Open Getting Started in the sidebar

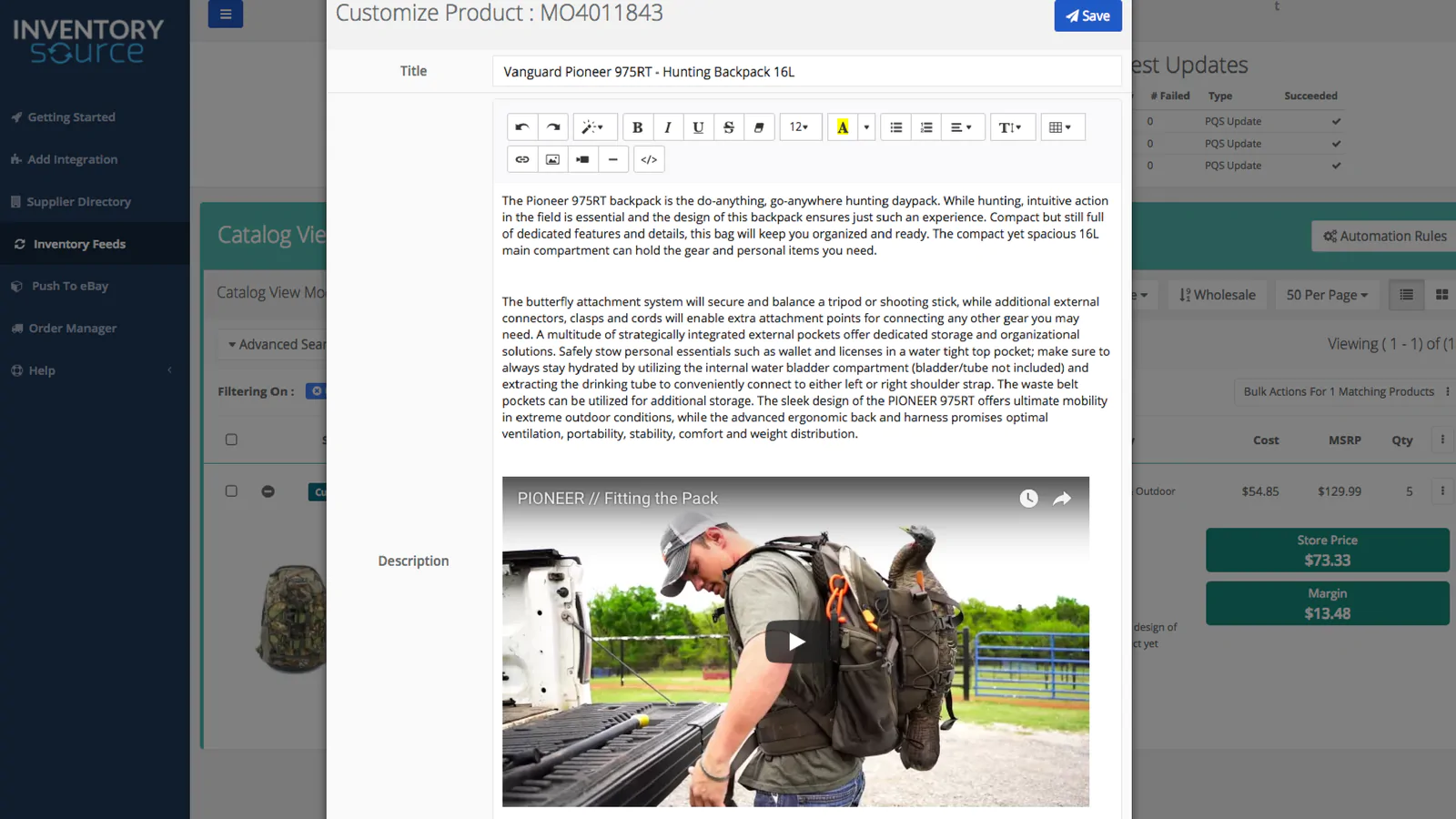pos(71,117)
